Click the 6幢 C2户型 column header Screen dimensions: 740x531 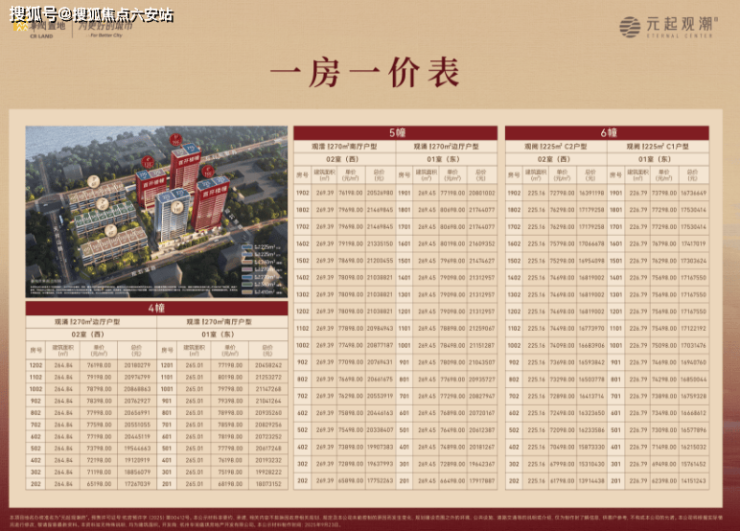click(x=555, y=146)
